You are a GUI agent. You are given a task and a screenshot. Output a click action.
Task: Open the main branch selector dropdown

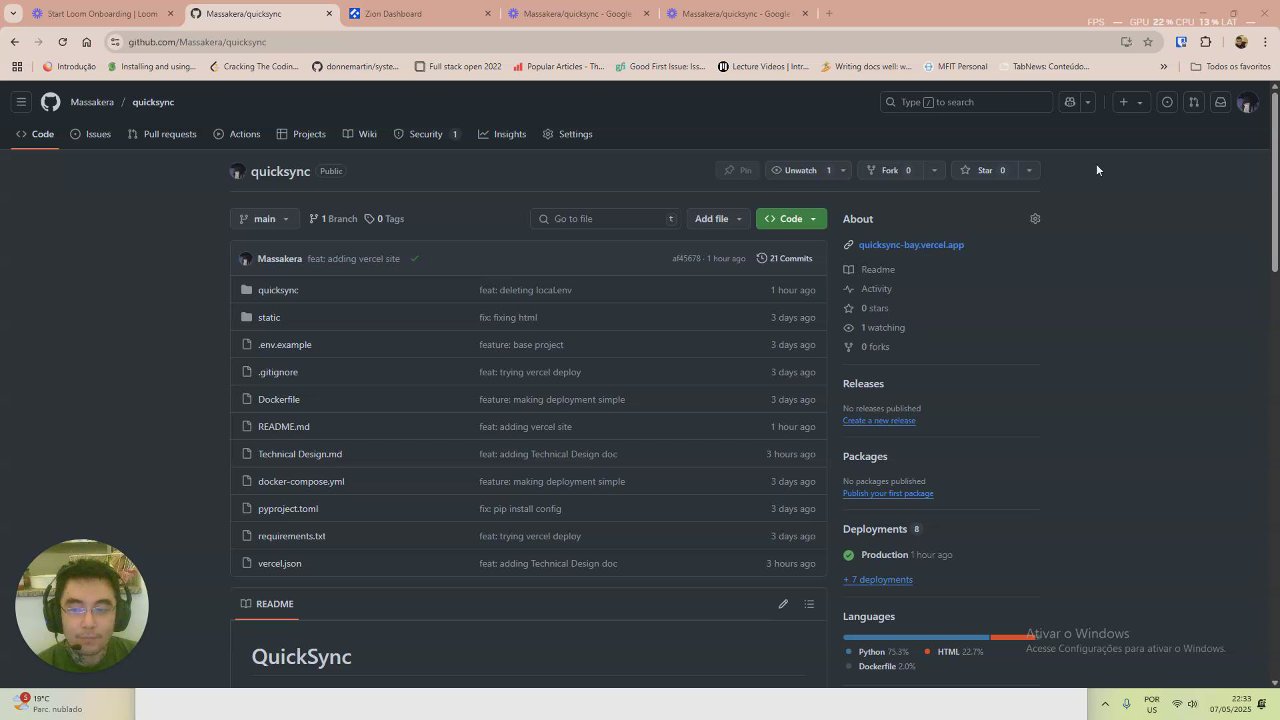[264, 219]
